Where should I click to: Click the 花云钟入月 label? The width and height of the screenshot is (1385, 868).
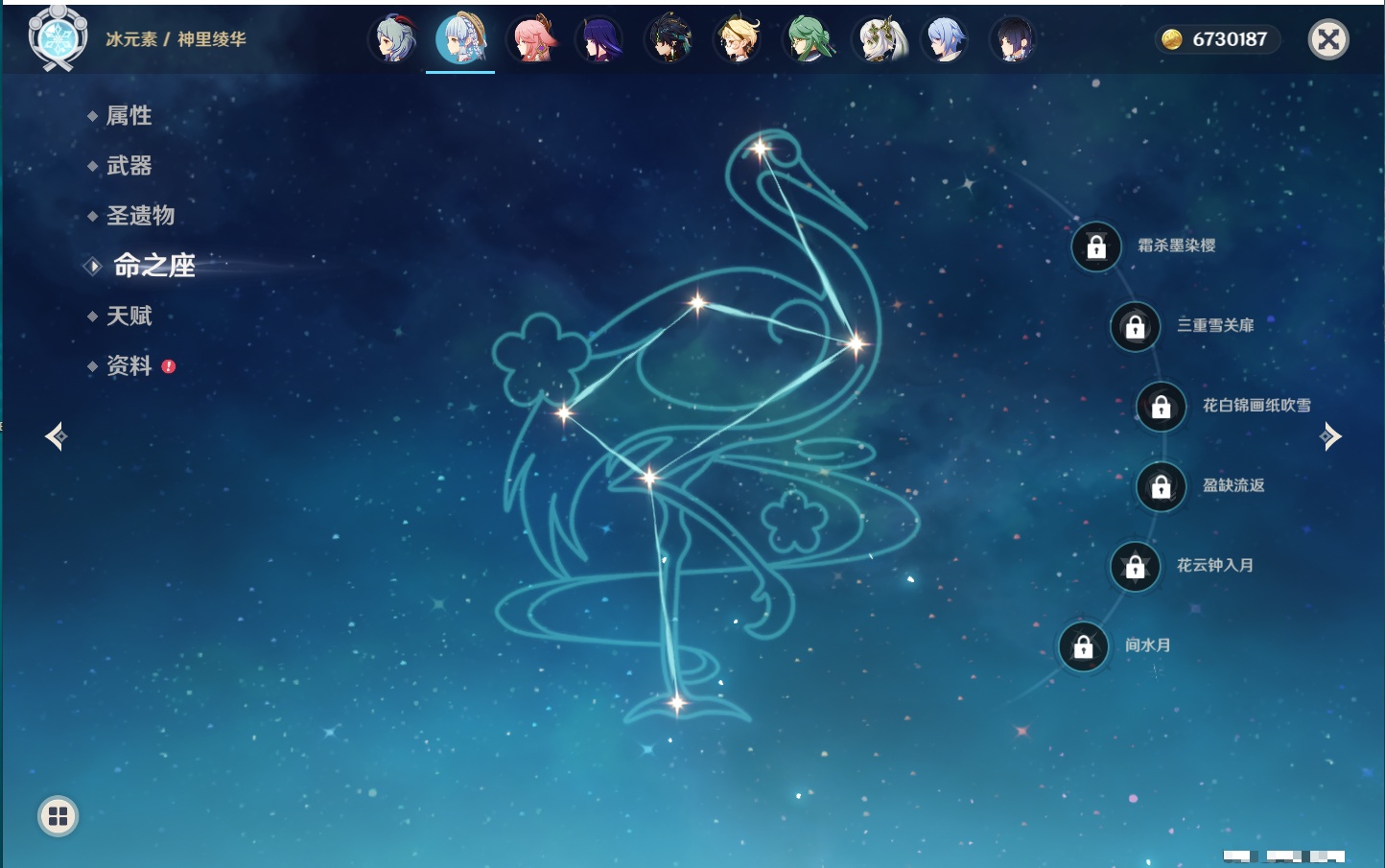tap(1215, 565)
